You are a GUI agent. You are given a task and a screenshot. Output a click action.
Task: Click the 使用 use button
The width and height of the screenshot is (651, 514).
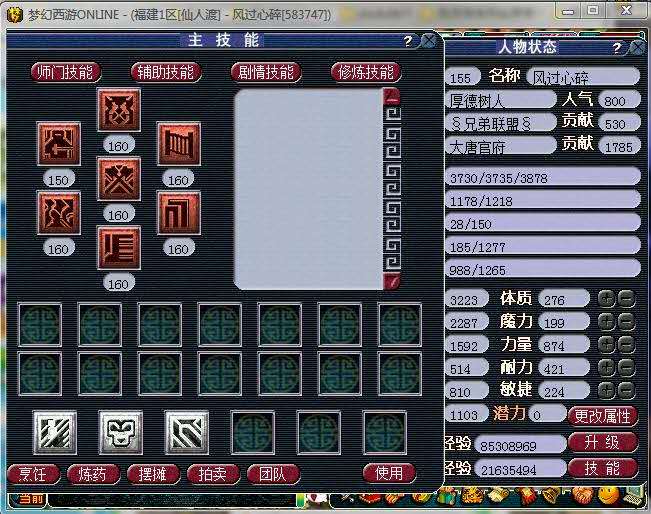(389, 473)
